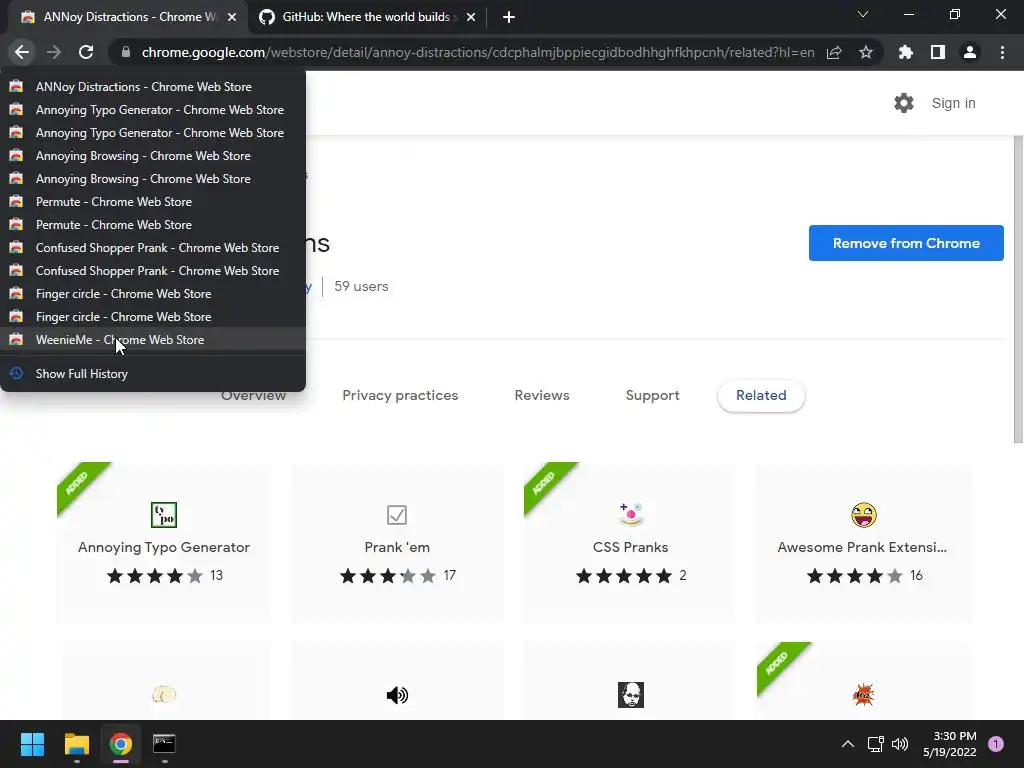Click the CSS Pranks title

point(631,547)
